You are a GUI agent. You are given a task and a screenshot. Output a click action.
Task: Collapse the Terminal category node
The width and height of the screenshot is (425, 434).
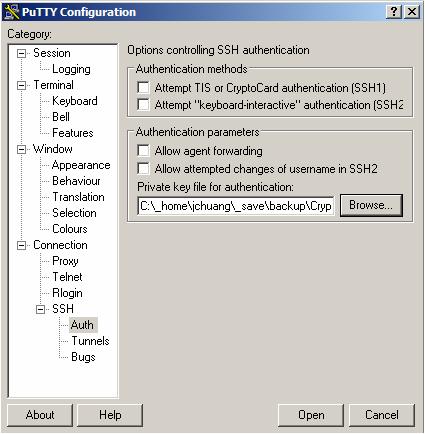pos(22,85)
